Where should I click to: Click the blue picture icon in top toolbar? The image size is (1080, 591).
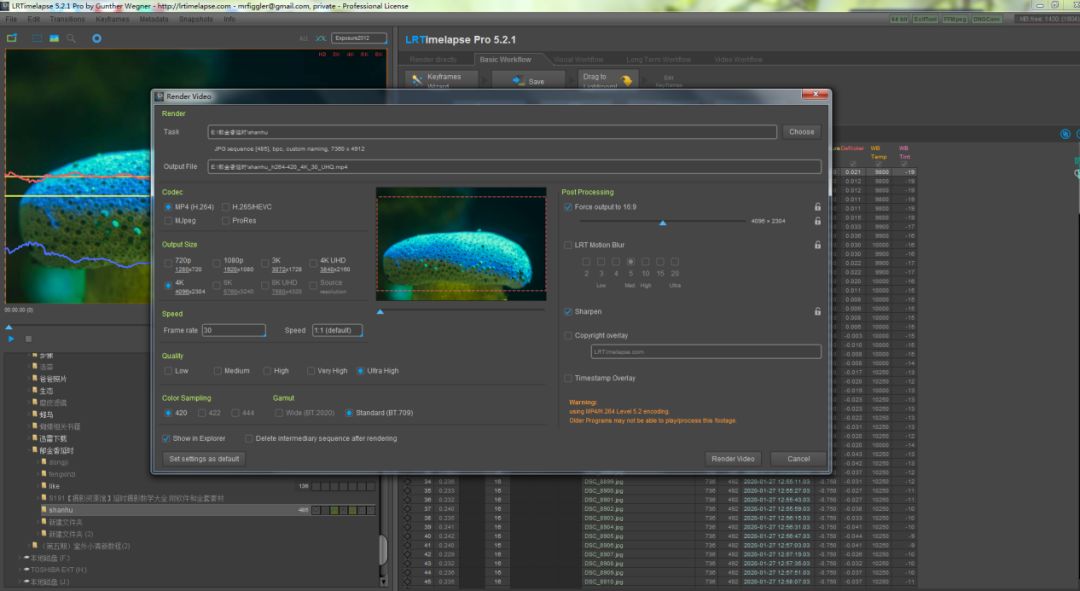tap(54, 39)
